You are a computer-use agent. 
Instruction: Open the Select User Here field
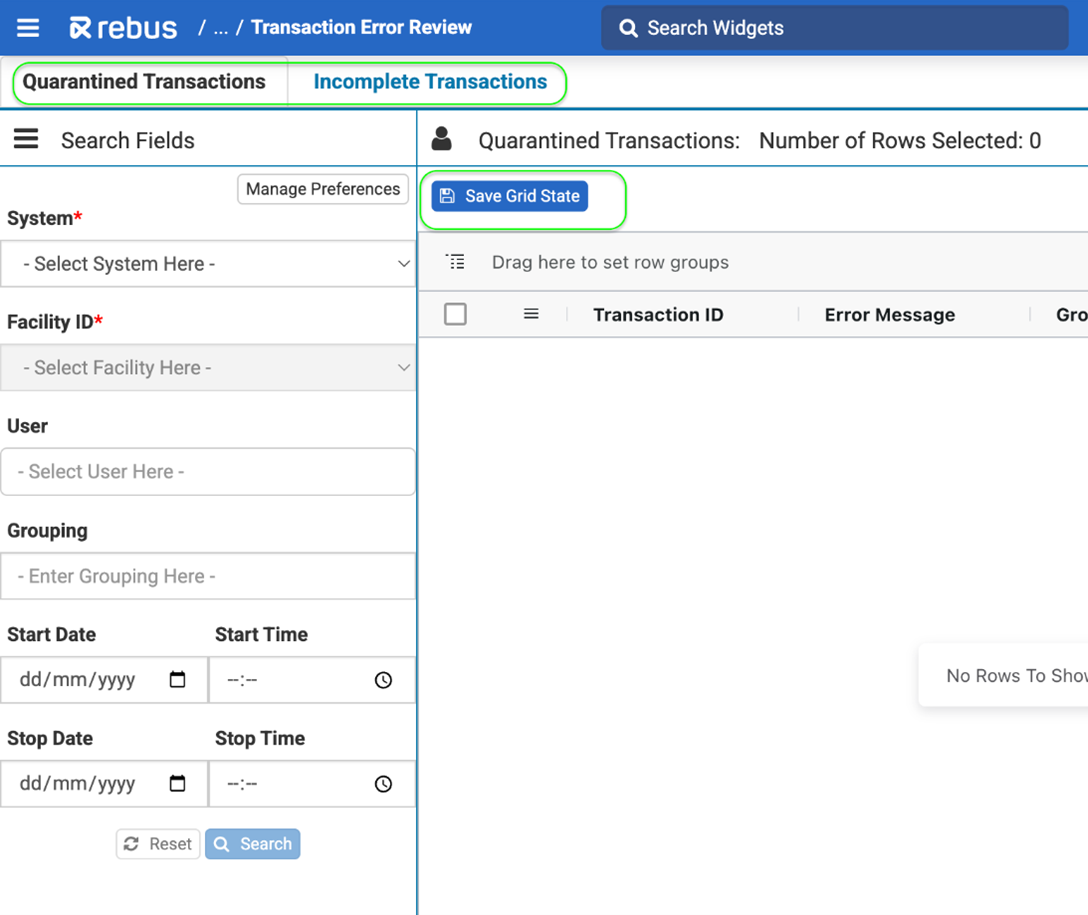208,472
